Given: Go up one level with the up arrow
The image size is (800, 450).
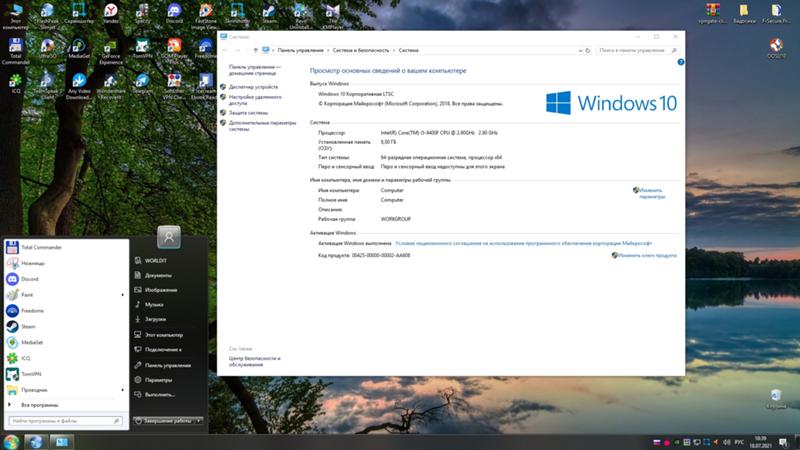Looking at the screenshot, I should coord(256,51).
